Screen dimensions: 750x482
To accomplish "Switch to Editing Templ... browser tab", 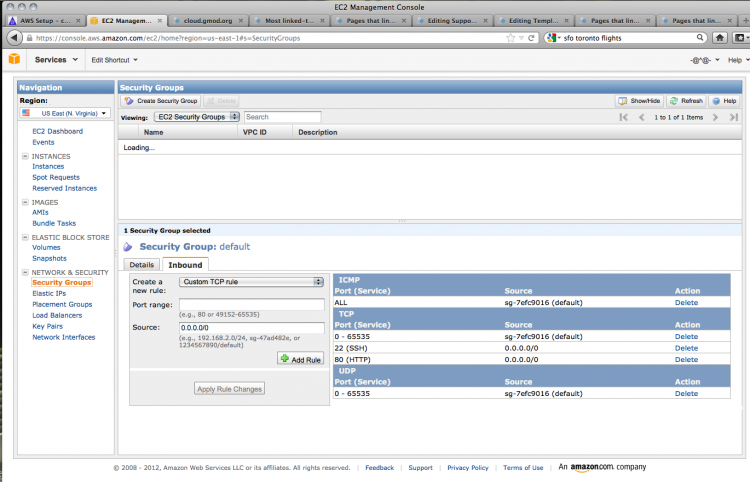I will tap(533, 21).
